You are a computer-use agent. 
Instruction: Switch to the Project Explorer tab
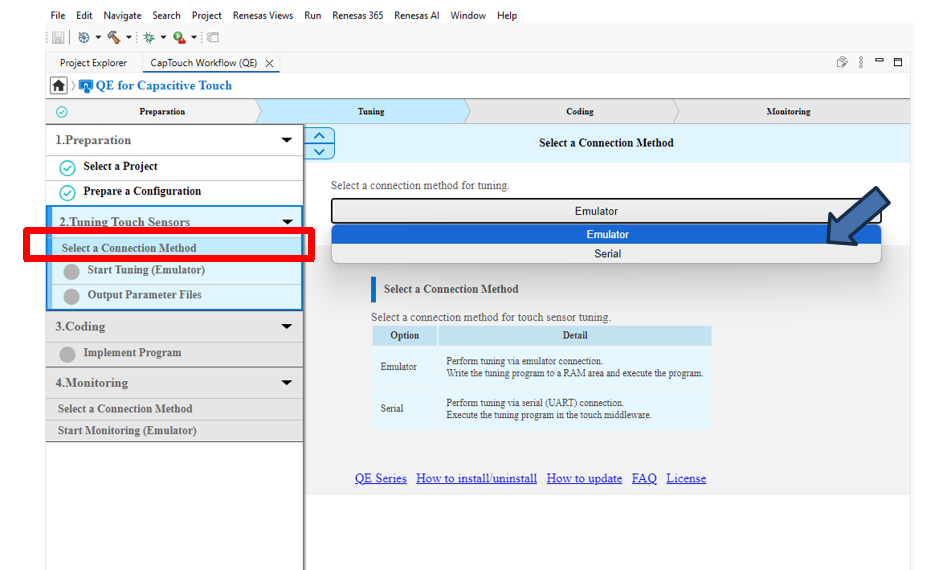(x=93, y=63)
